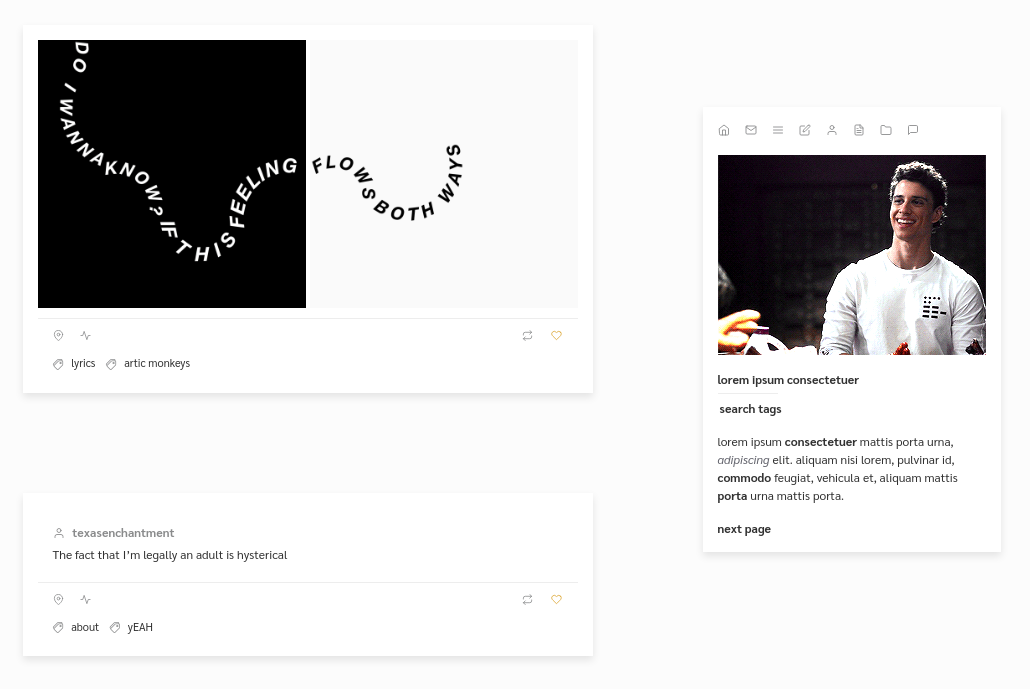
Task: Open permalink pin on lyrics post
Action: tap(58, 336)
